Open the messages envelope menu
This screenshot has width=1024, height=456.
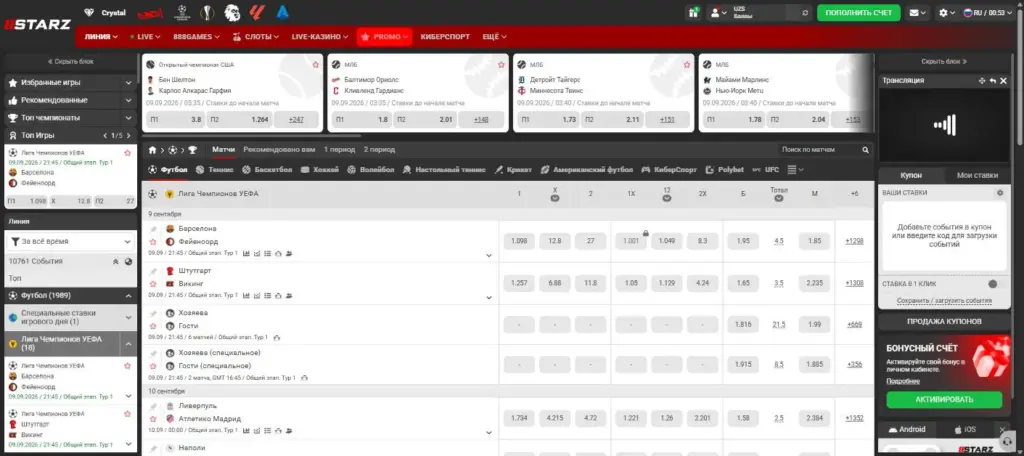point(918,12)
